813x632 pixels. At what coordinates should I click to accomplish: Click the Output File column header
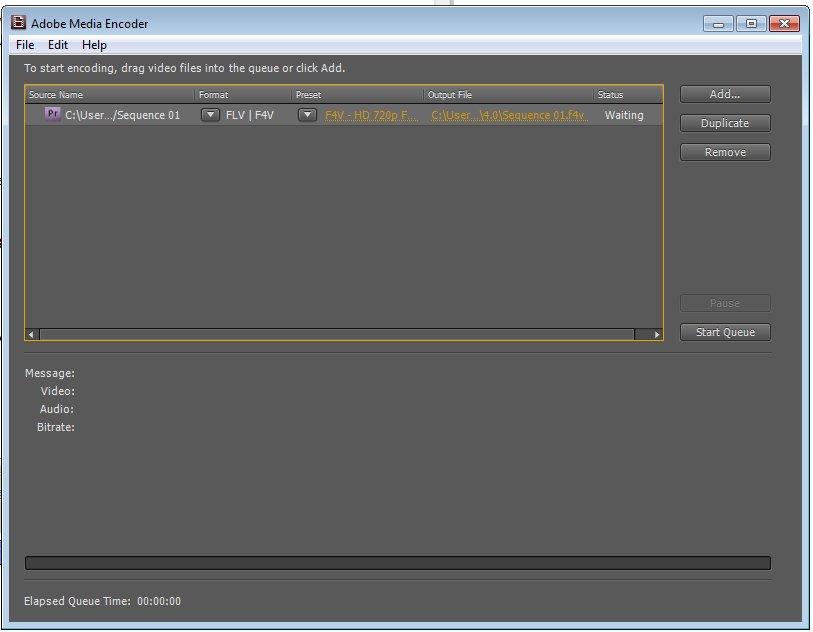tap(508, 95)
